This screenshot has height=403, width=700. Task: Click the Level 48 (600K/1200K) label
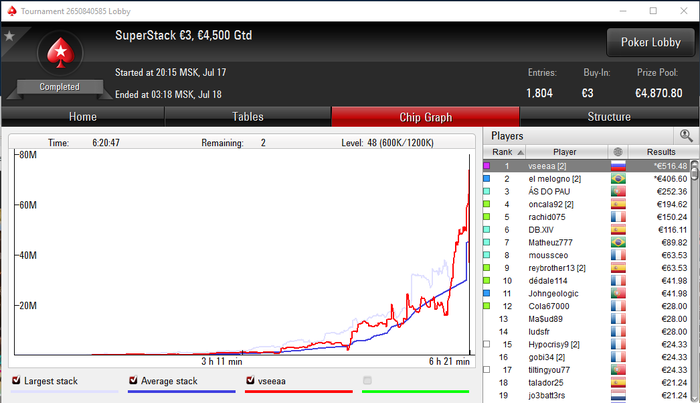coord(387,143)
